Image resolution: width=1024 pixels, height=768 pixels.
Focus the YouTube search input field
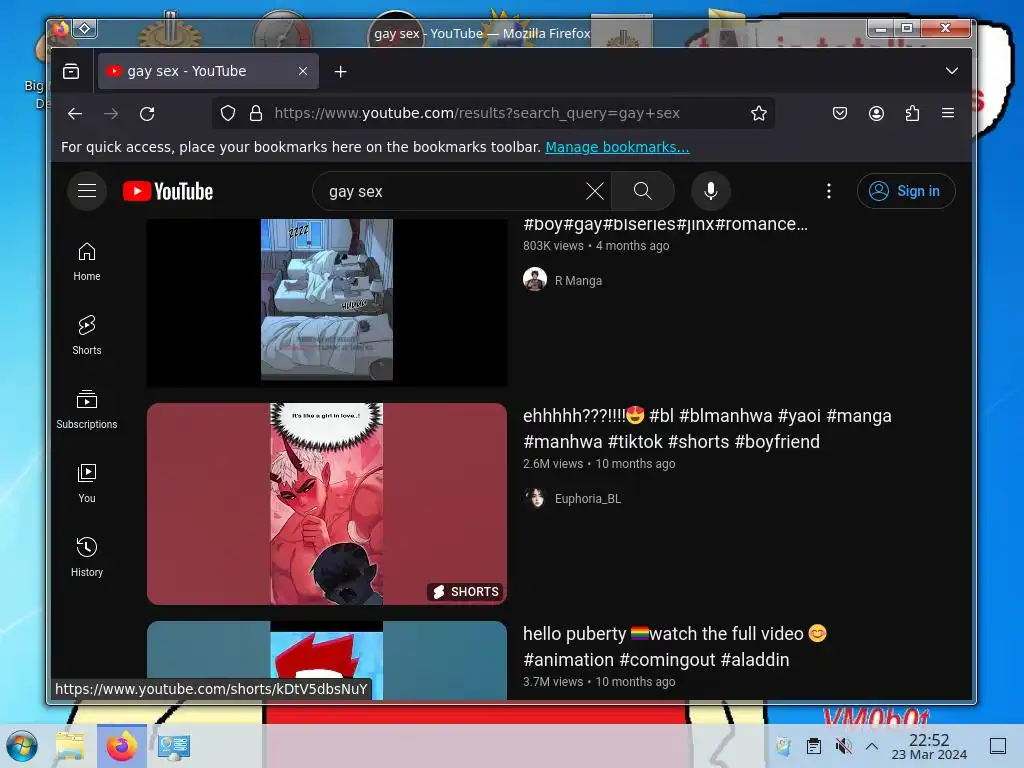click(x=451, y=191)
